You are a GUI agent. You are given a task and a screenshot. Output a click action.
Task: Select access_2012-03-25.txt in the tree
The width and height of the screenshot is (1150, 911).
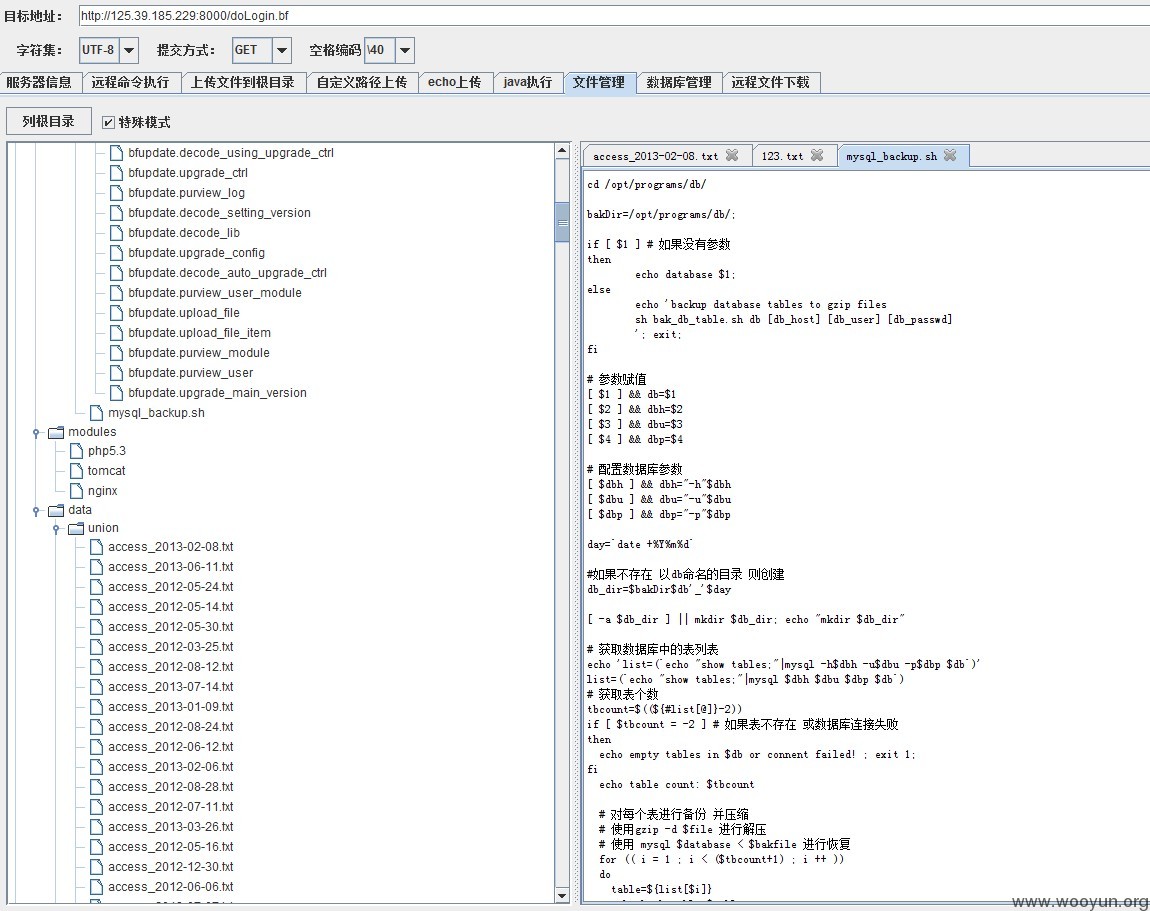[x=171, y=647]
